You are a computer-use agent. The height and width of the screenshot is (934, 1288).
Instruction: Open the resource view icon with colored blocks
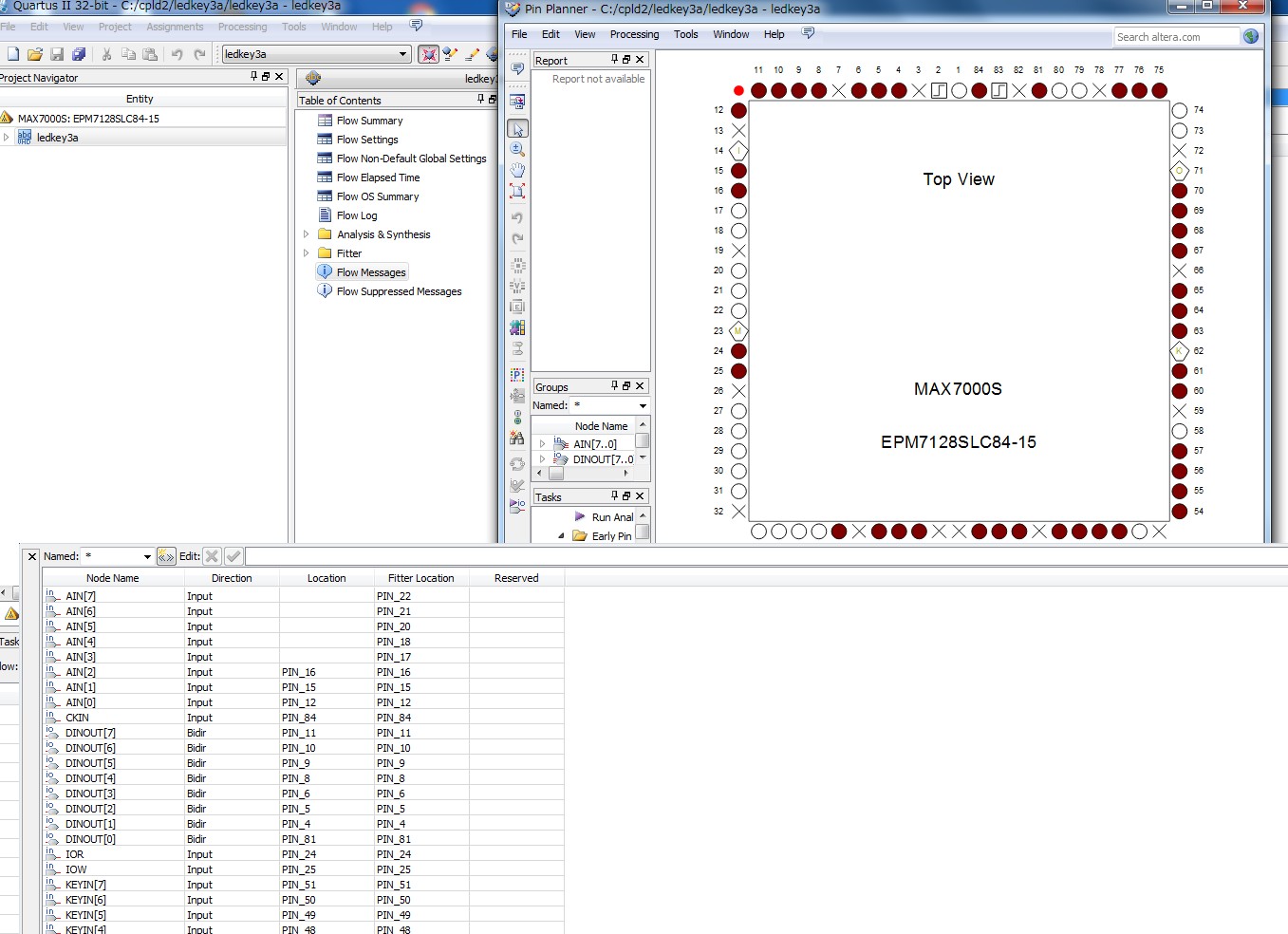(517, 327)
